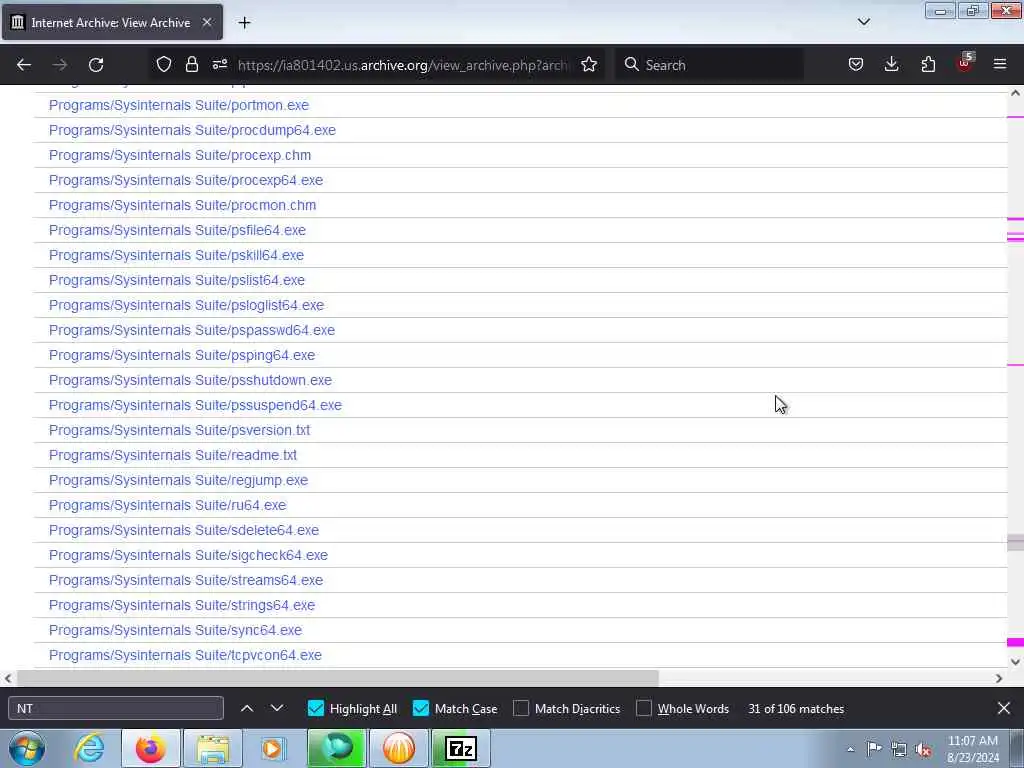Click the find text field containing NT
This screenshot has height=768, width=1024.
116,708
